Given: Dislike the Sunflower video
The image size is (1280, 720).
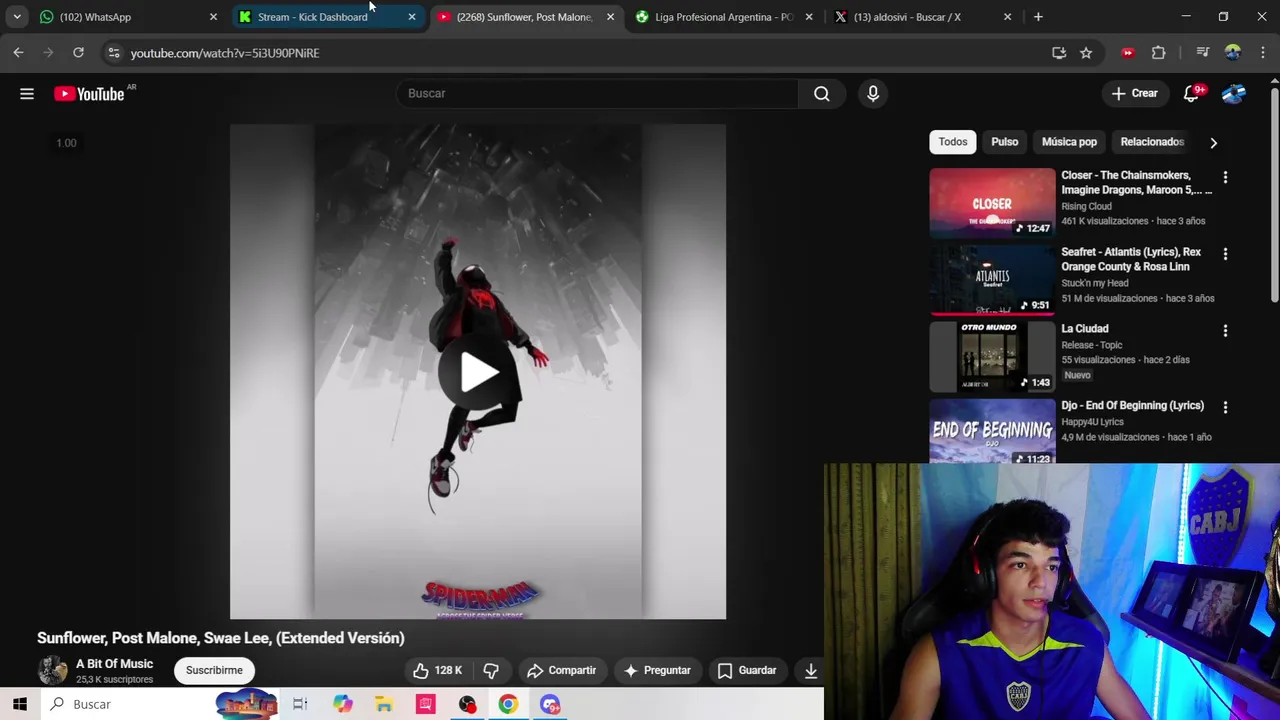Looking at the screenshot, I should 491,670.
